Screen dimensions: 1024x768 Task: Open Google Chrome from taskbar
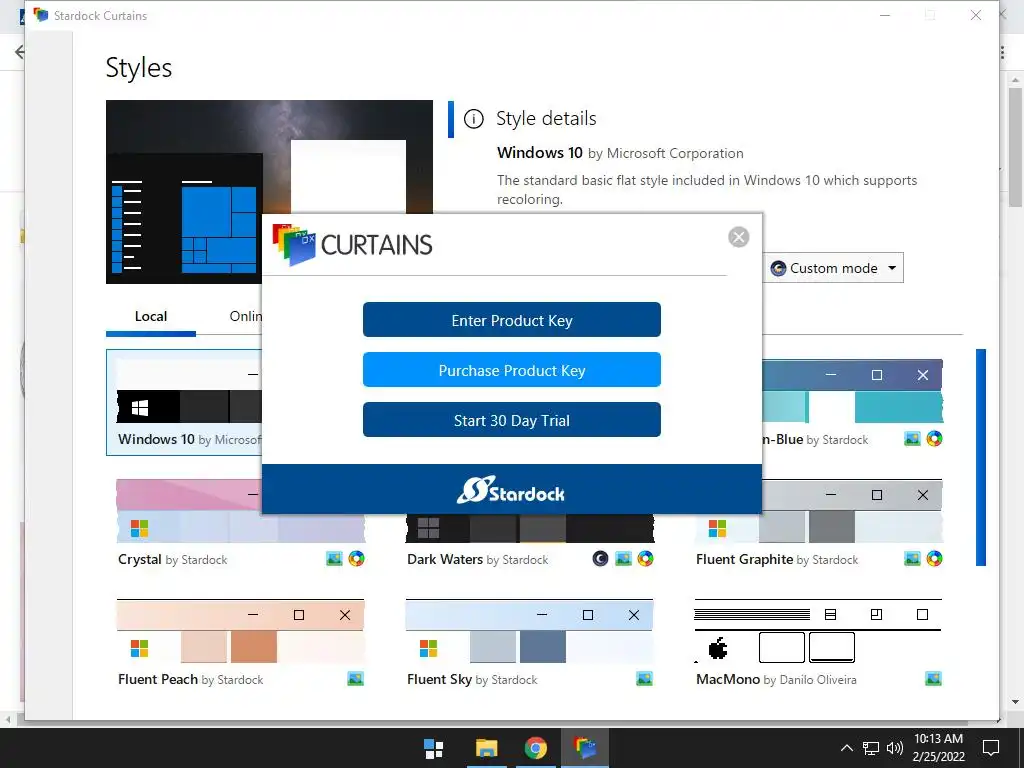(536, 748)
